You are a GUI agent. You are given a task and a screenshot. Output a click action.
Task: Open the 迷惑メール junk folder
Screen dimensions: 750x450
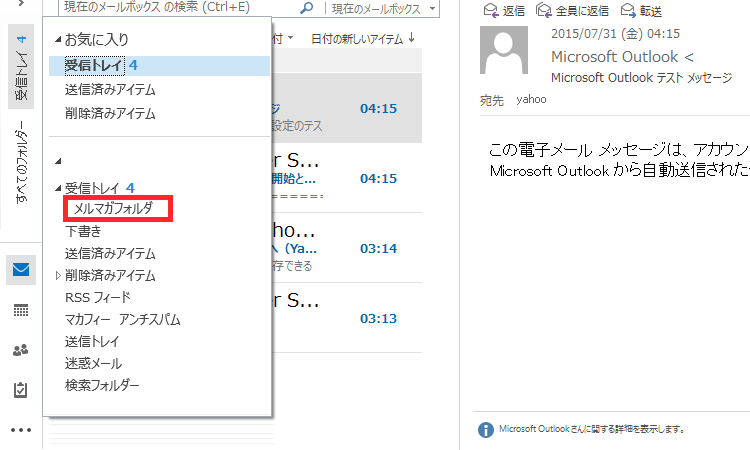93,363
